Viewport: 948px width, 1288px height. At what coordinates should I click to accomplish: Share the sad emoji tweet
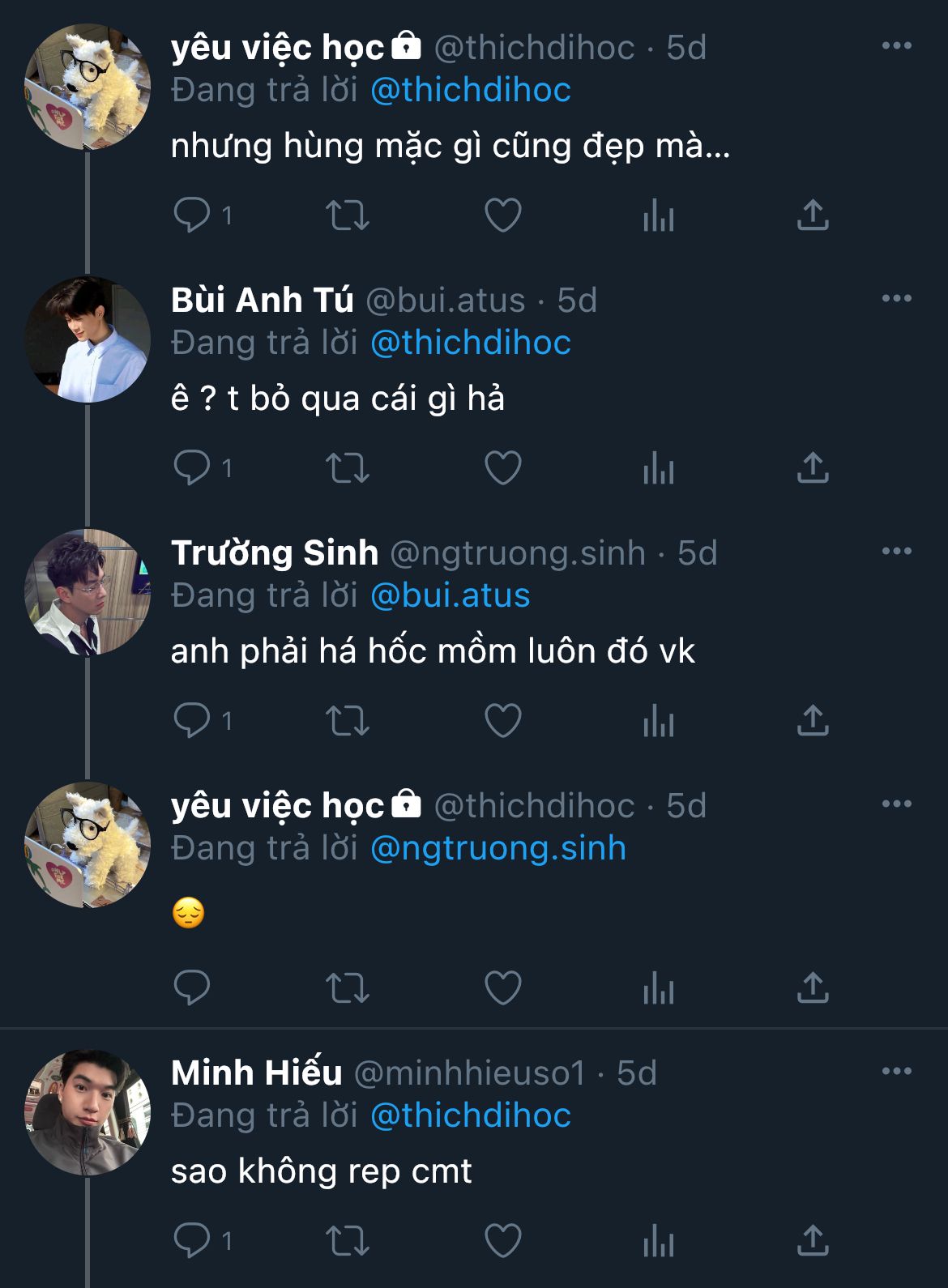coord(813,988)
